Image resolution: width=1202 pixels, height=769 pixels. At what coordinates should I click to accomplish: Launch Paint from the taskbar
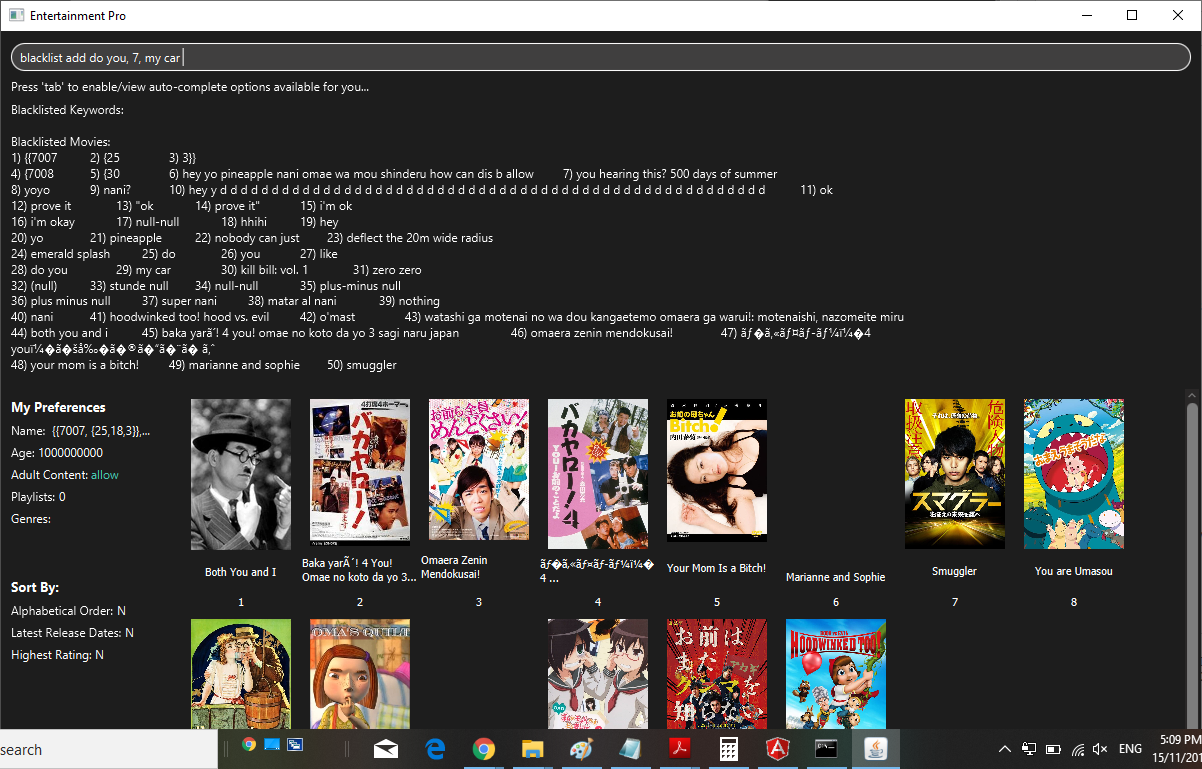(x=581, y=749)
